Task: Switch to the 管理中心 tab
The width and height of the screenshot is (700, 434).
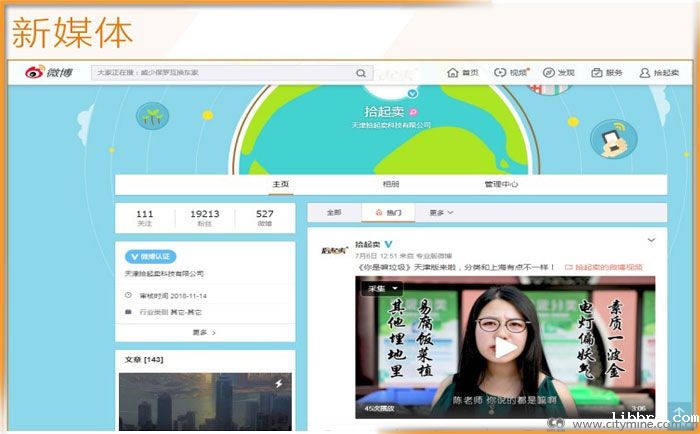Action: [x=501, y=184]
